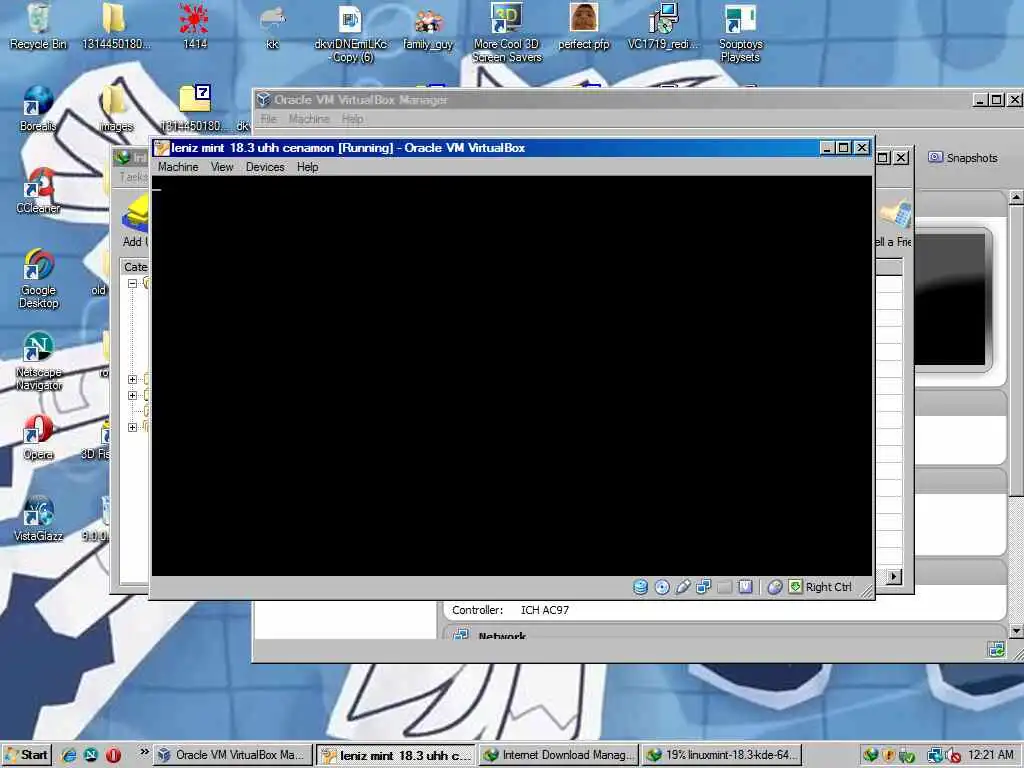Click the volume icon in system tray
This screenshot has width=1024, height=768.
click(x=952, y=756)
